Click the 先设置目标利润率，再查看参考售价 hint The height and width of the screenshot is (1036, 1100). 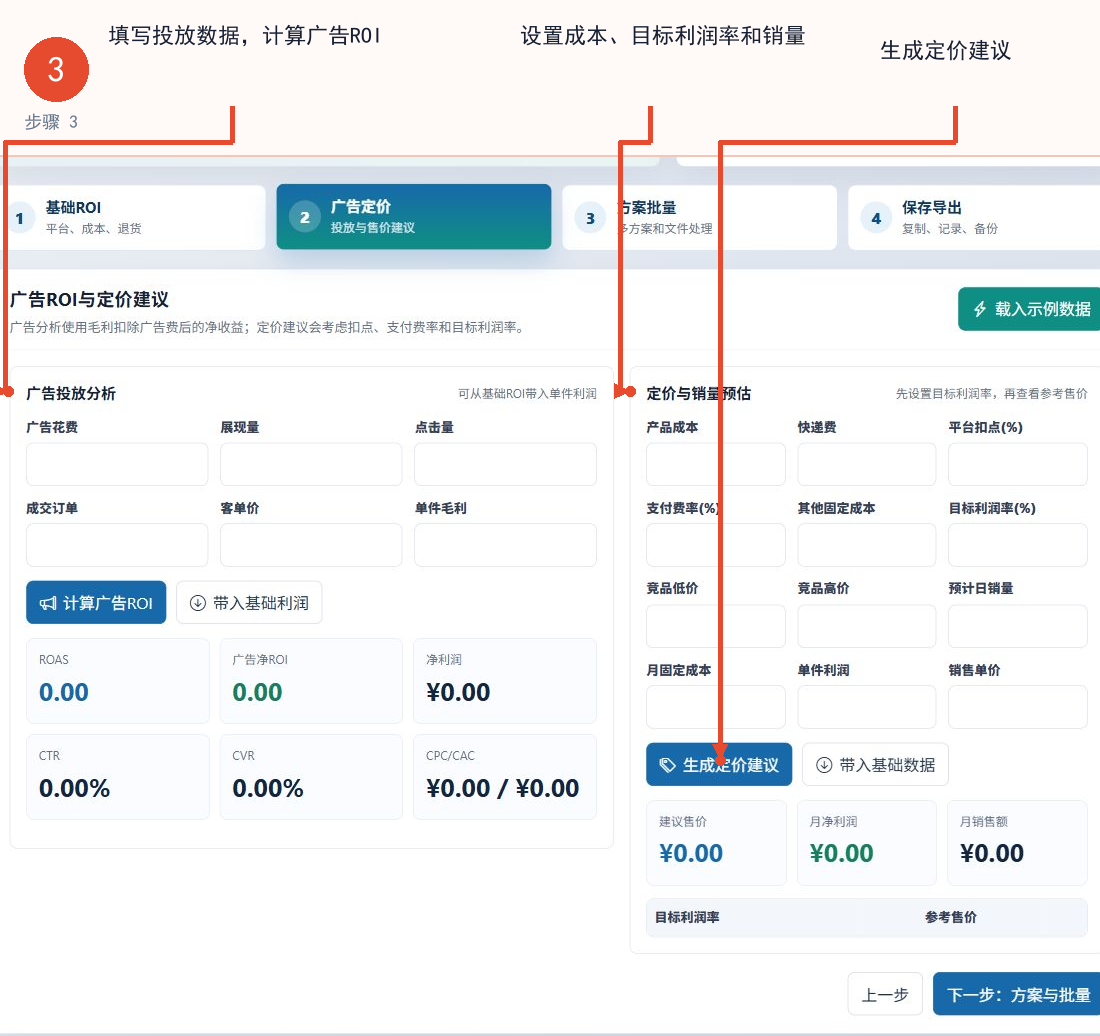(991, 393)
